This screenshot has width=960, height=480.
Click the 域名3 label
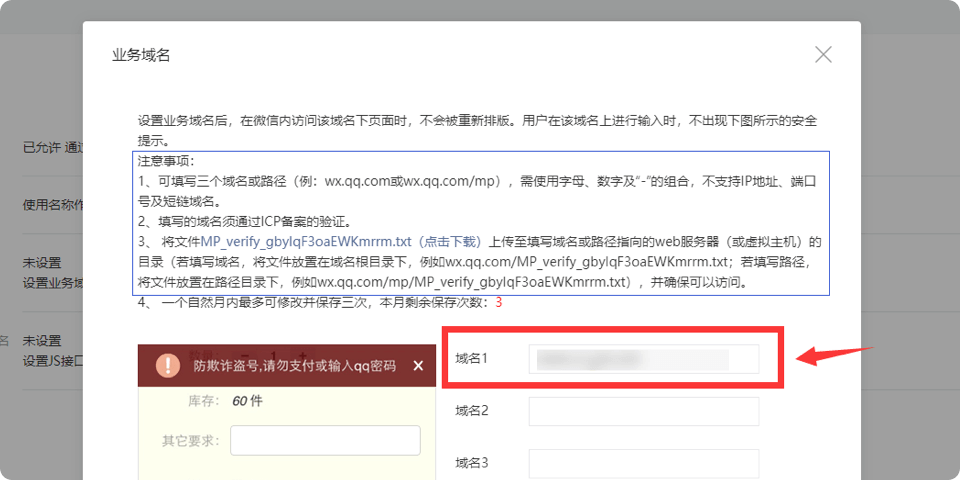[x=471, y=462]
